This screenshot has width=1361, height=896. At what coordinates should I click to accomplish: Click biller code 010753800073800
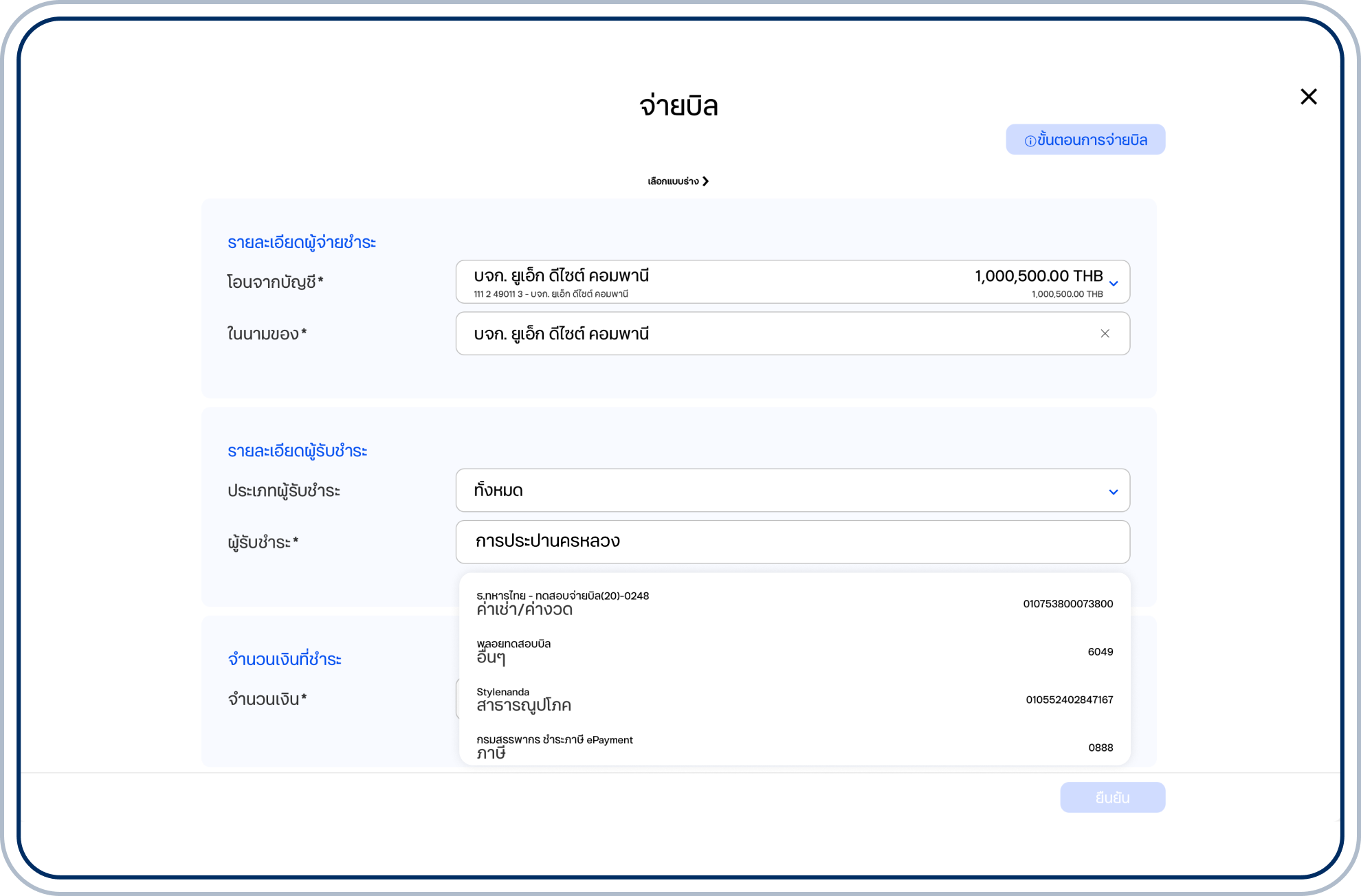1067,604
